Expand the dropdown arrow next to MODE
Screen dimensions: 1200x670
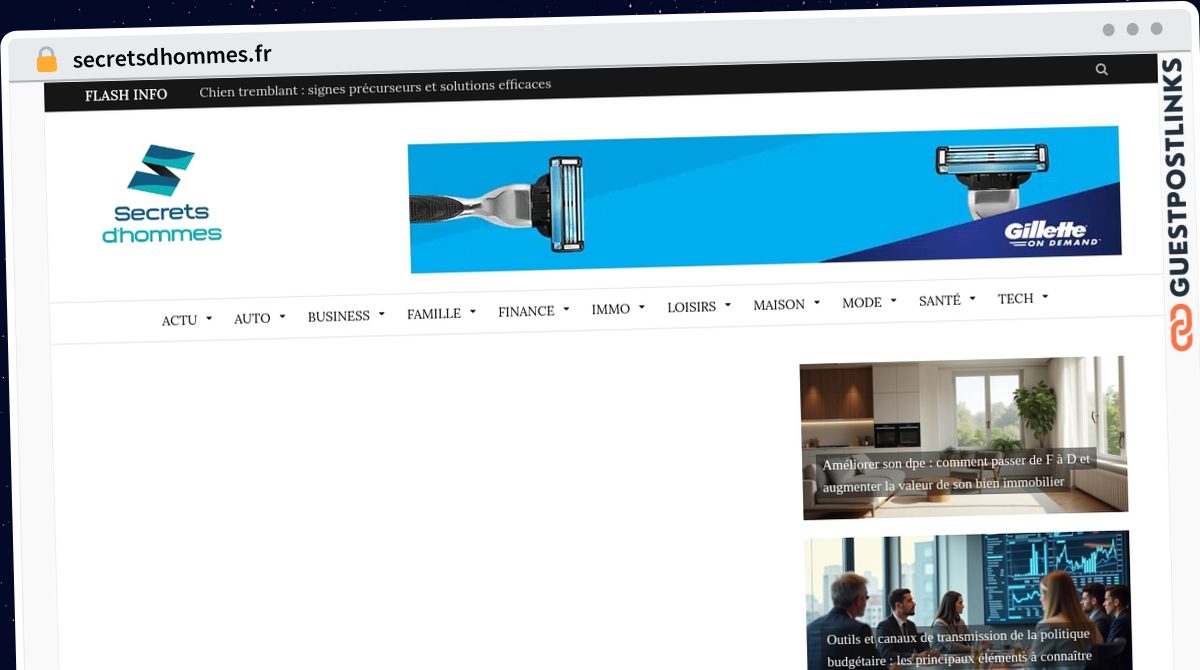coord(892,300)
